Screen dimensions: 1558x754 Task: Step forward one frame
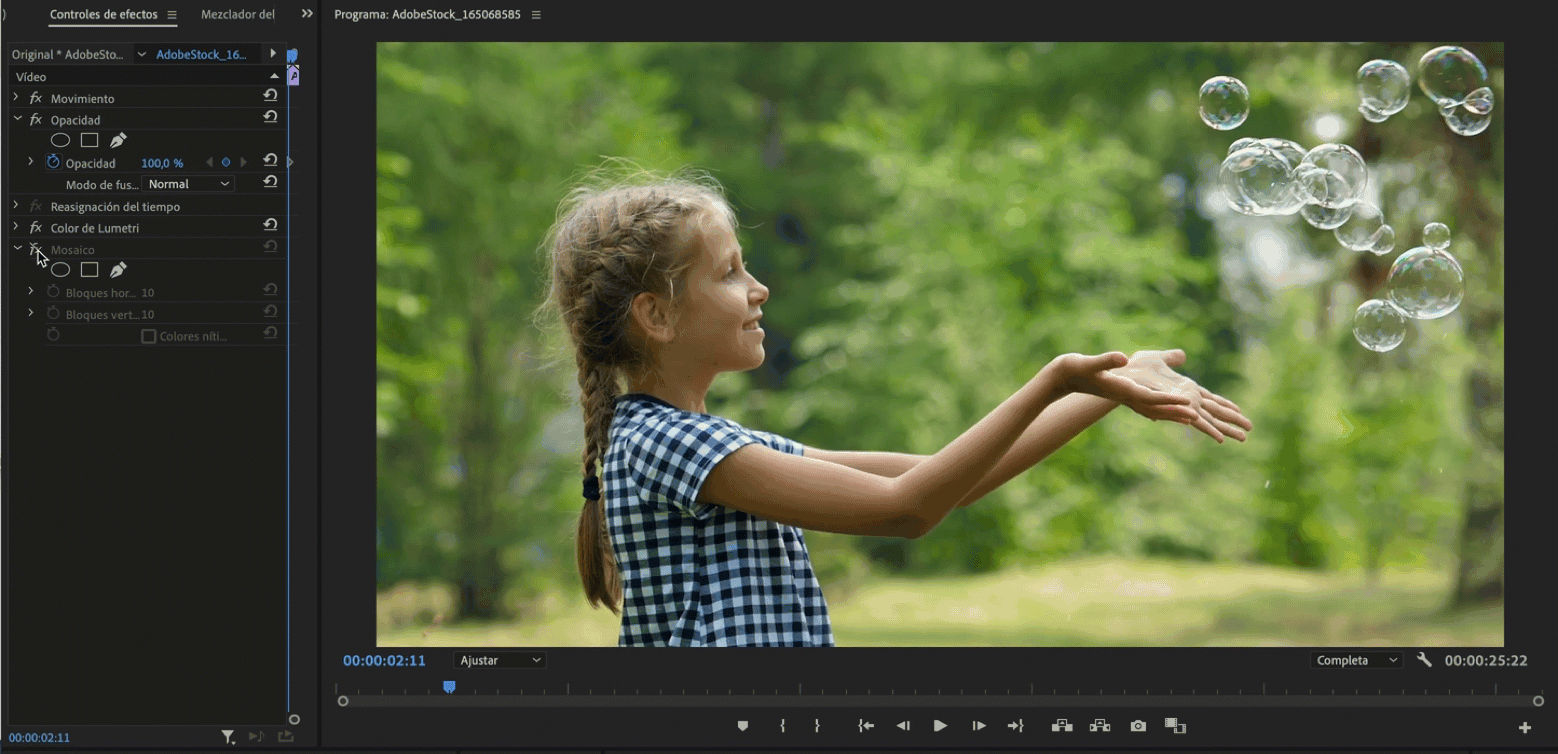[x=979, y=726]
